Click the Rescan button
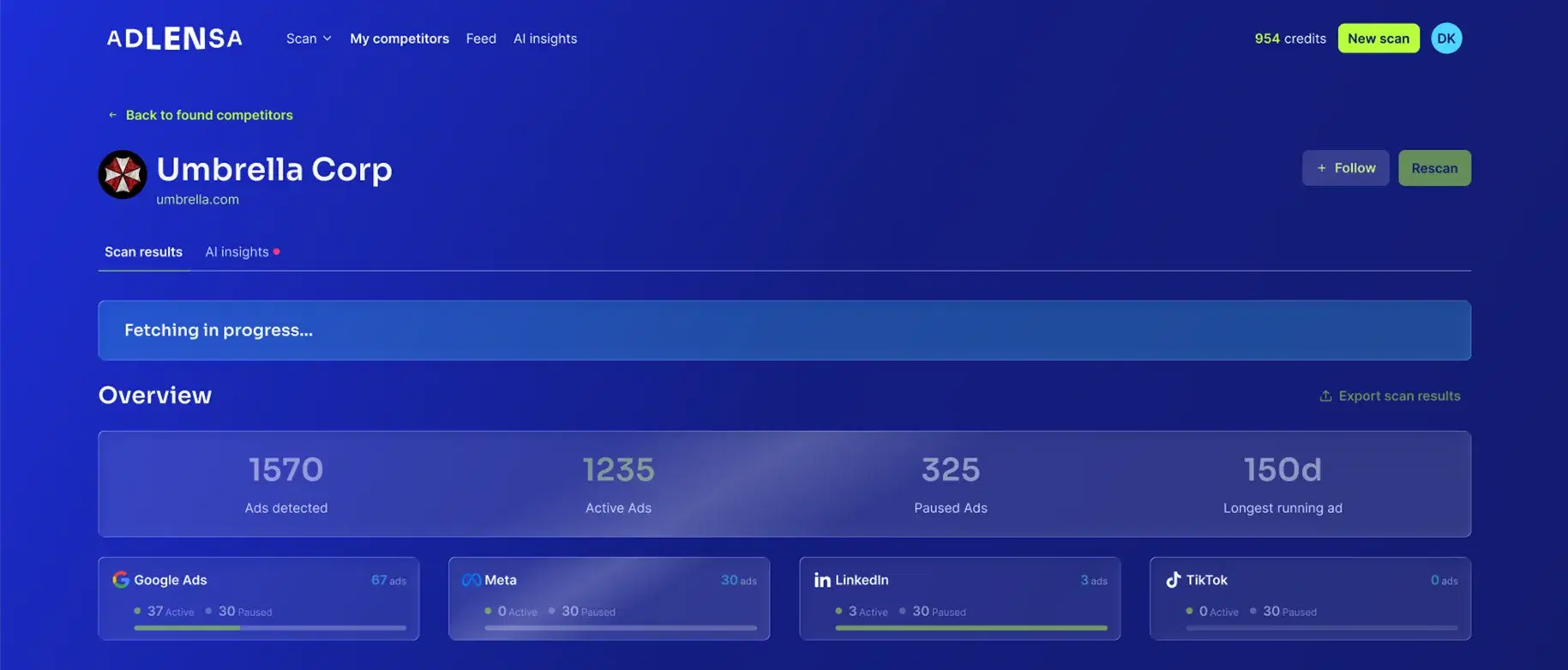Screen dimensions: 1568x670 1434,168
